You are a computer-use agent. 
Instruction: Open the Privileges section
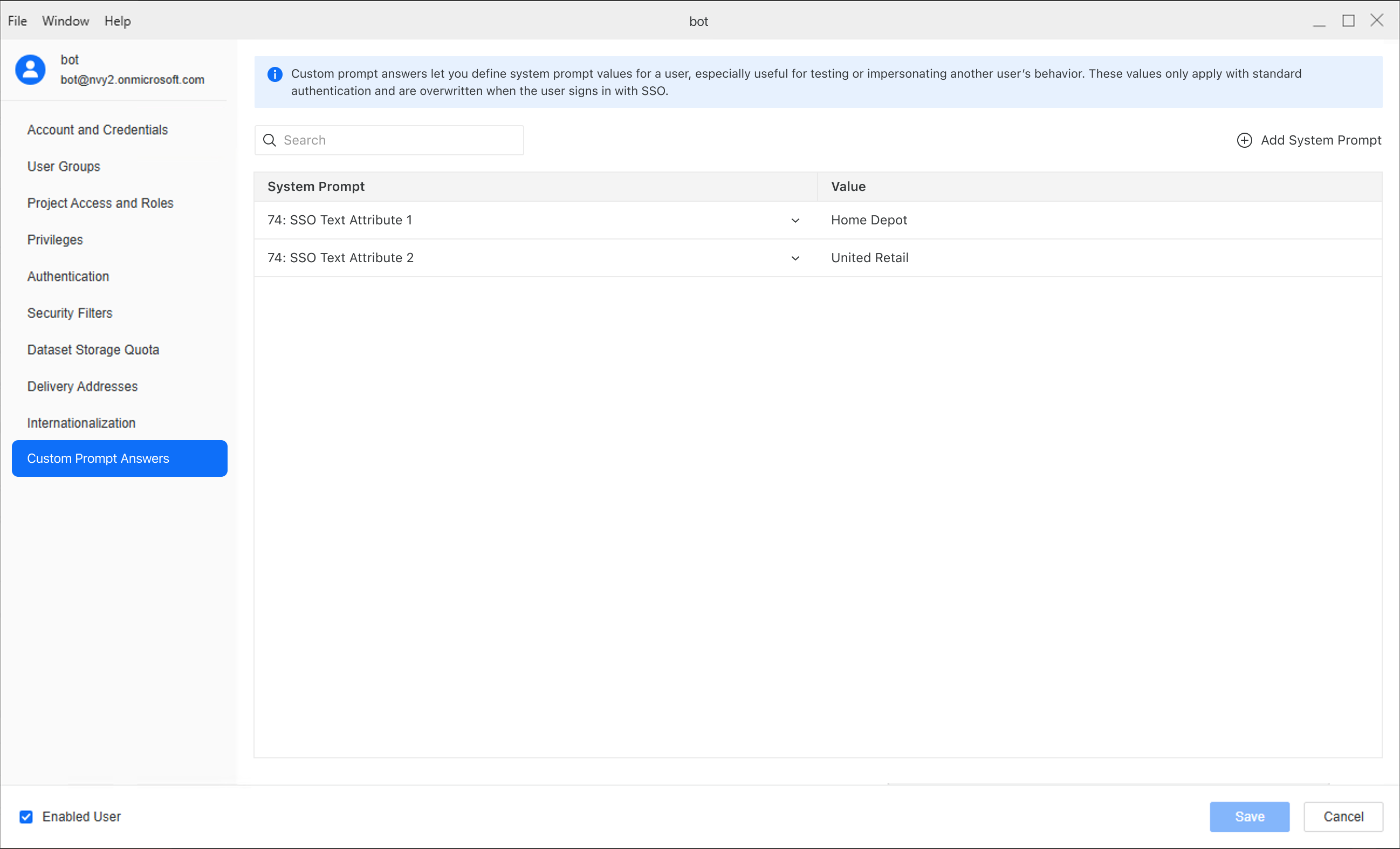(55, 240)
